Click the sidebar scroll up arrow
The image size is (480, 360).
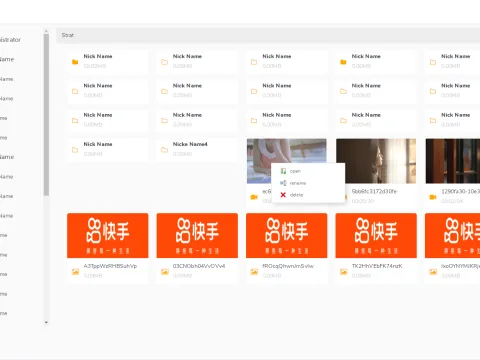click(46, 31)
